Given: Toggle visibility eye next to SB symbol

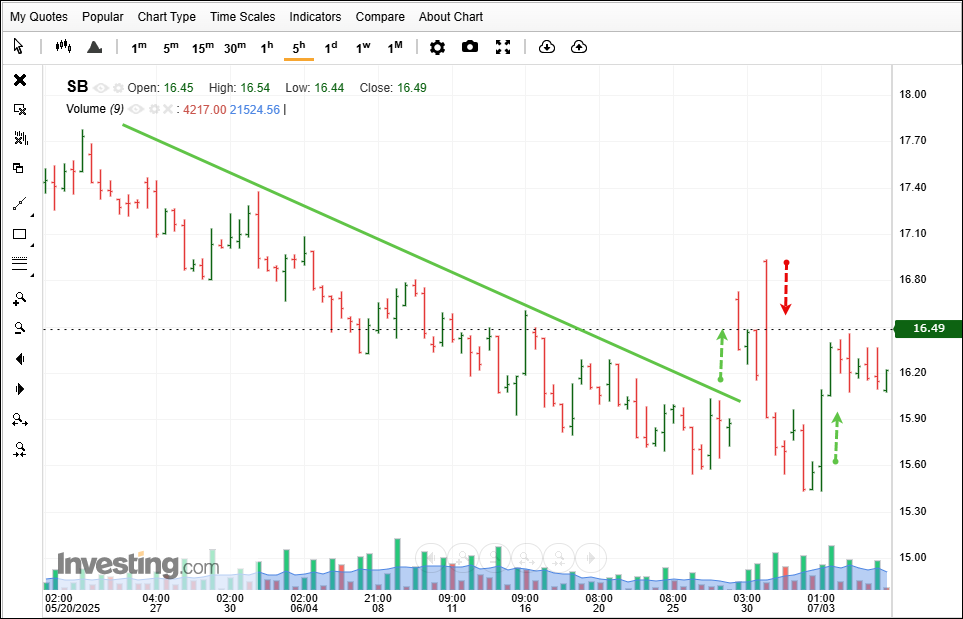Looking at the screenshot, I should click(x=101, y=88).
